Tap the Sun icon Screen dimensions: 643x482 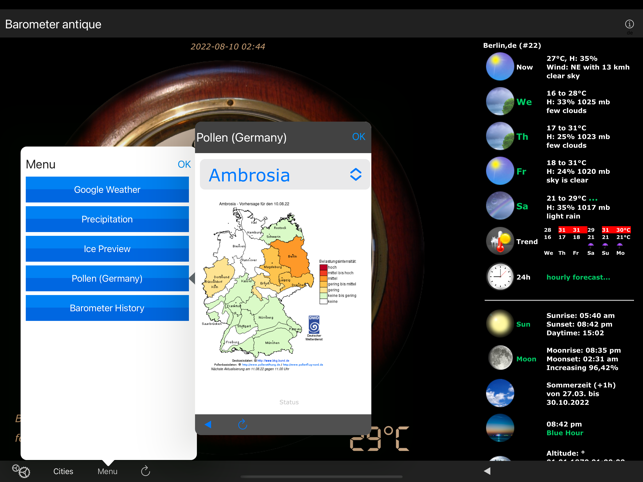click(x=500, y=324)
